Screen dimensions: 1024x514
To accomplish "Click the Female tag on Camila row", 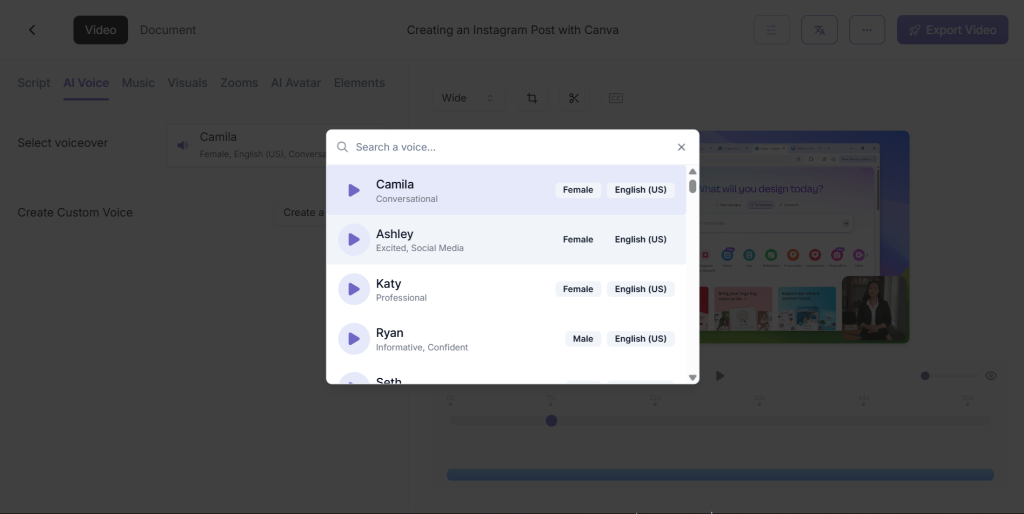I will pyautogui.click(x=578, y=190).
